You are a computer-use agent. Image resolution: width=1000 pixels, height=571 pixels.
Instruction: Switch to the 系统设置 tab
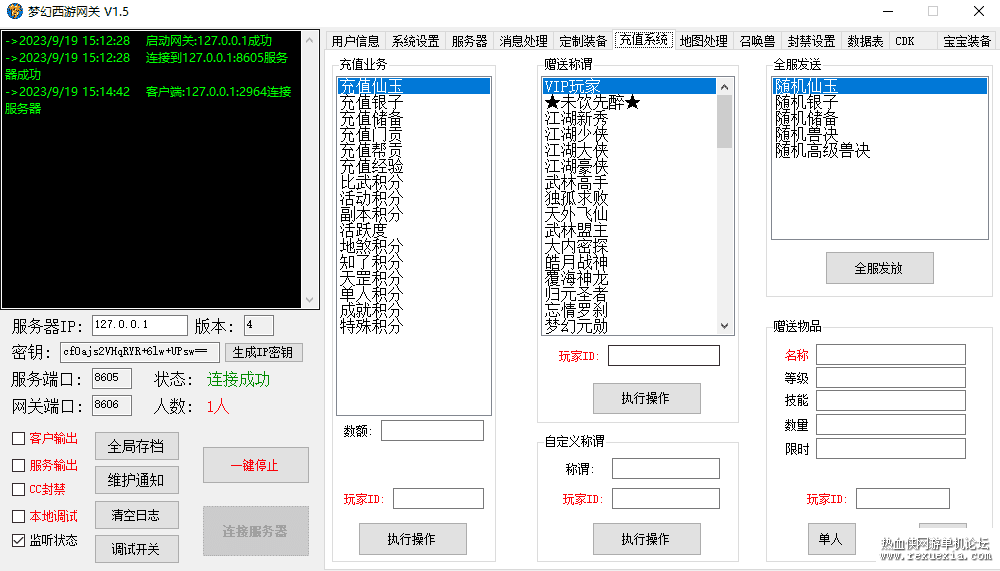pos(415,41)
